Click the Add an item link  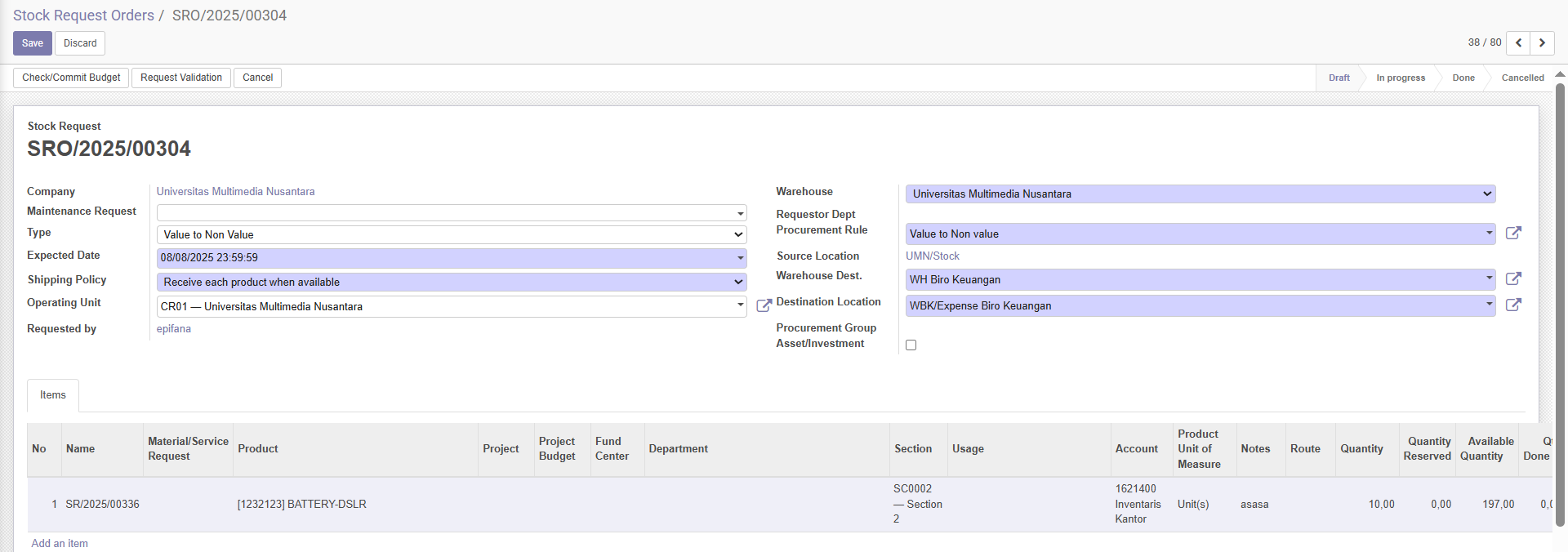[x=60, y=543]
